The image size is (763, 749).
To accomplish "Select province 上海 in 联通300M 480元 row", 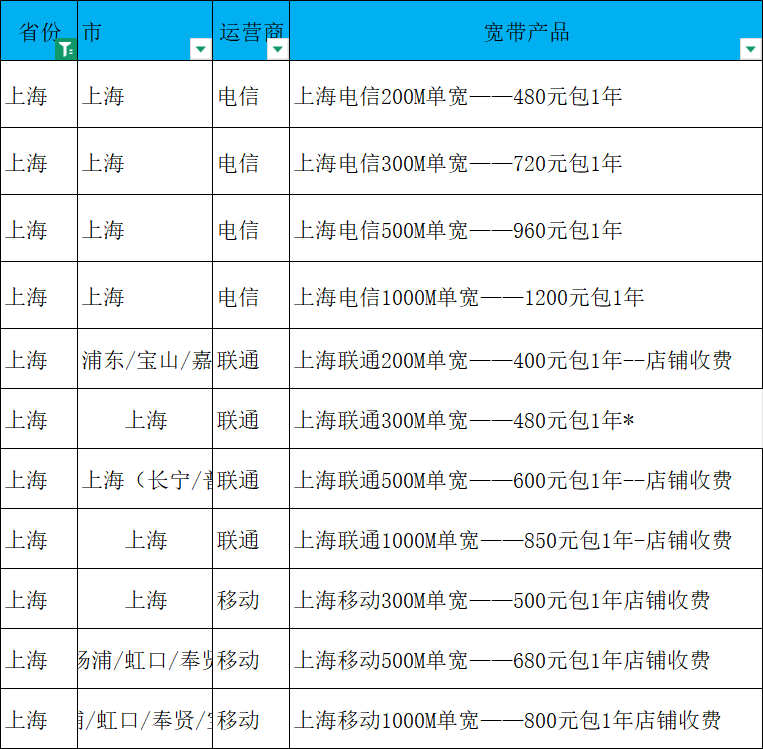I will [x=26, y=420].
